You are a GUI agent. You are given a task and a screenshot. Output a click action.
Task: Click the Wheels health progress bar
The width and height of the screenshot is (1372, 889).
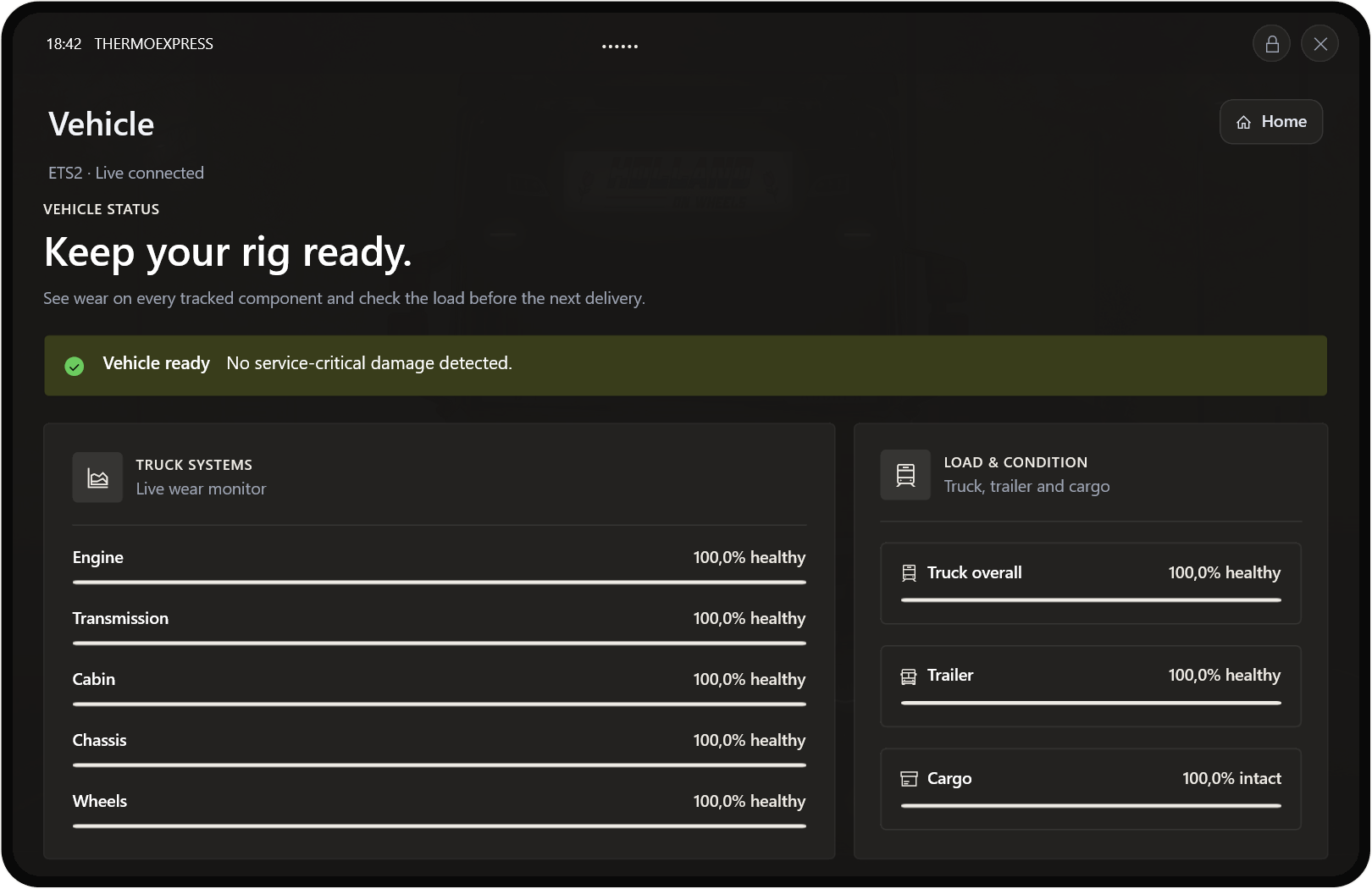439,826
